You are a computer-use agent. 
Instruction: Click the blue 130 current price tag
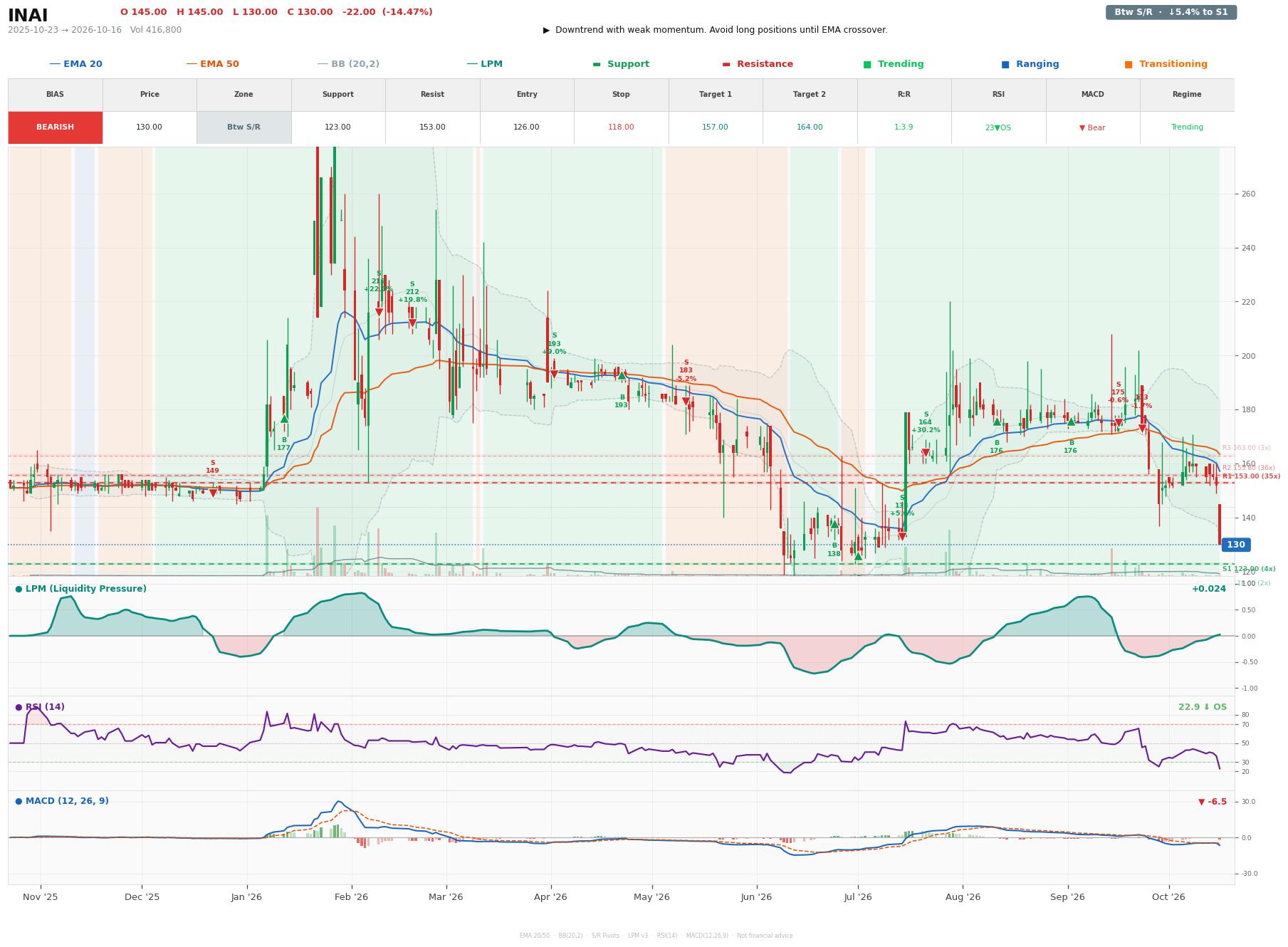(1235, 545)
